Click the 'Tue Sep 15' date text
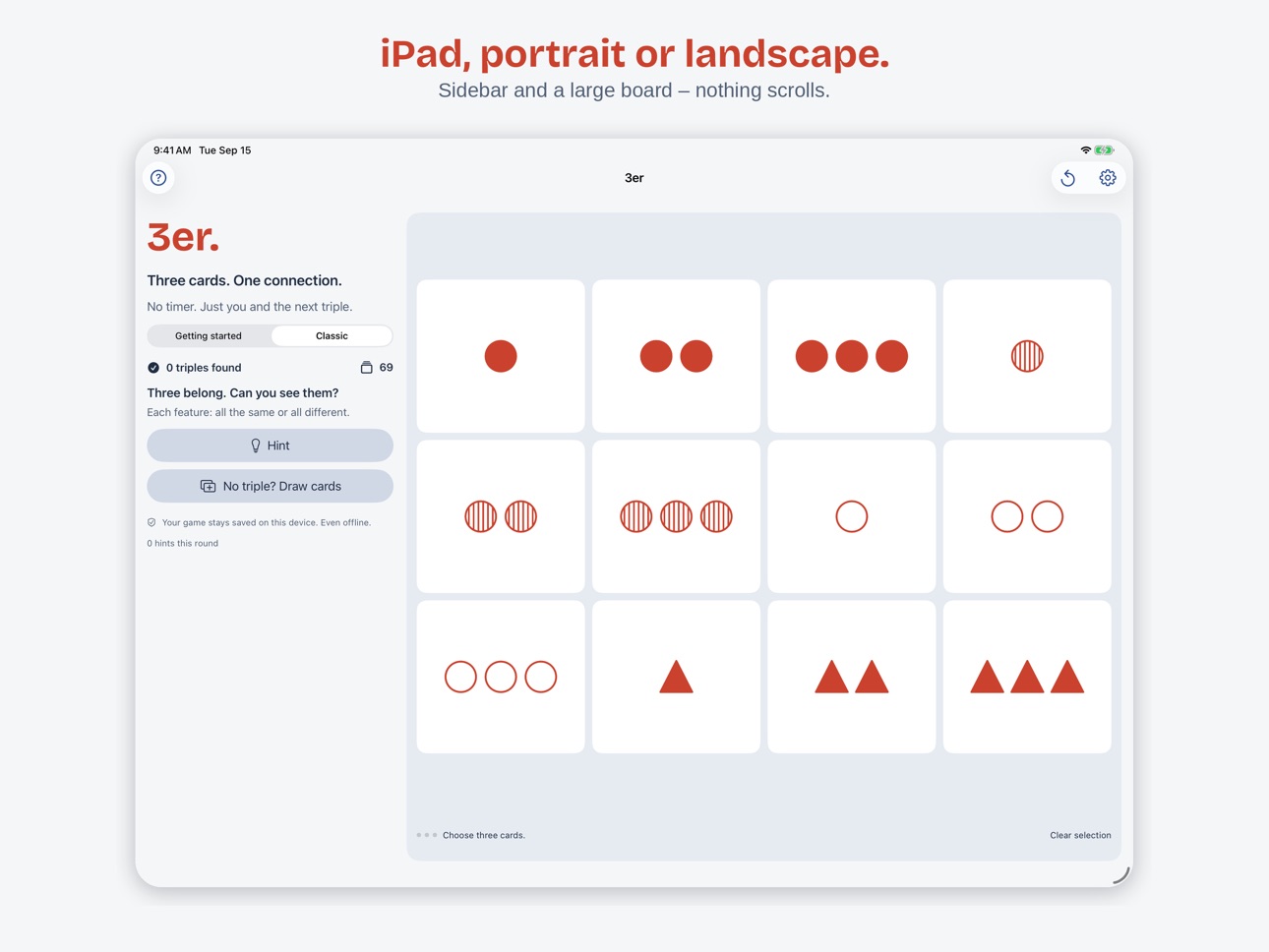Image resolution: width=1269 pixels, height=952 pixels. 225,150
